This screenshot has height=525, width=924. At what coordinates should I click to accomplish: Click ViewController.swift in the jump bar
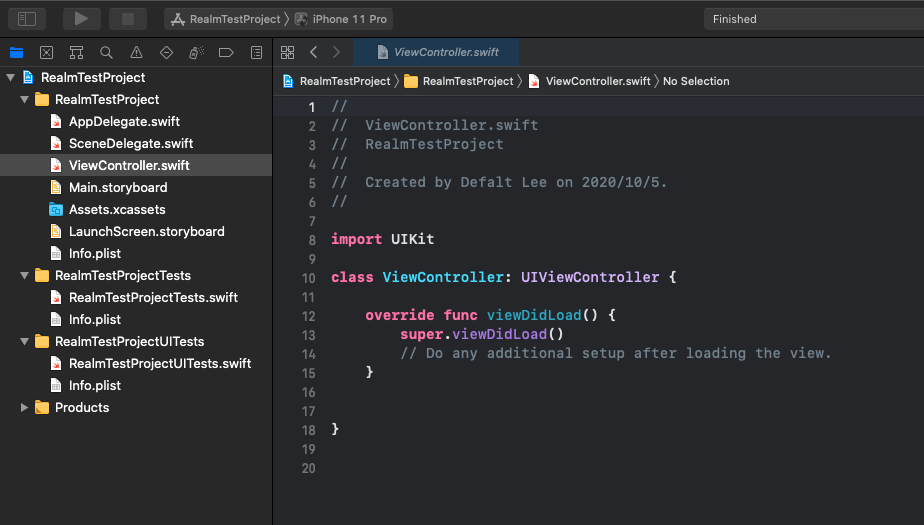click(589, 81)
